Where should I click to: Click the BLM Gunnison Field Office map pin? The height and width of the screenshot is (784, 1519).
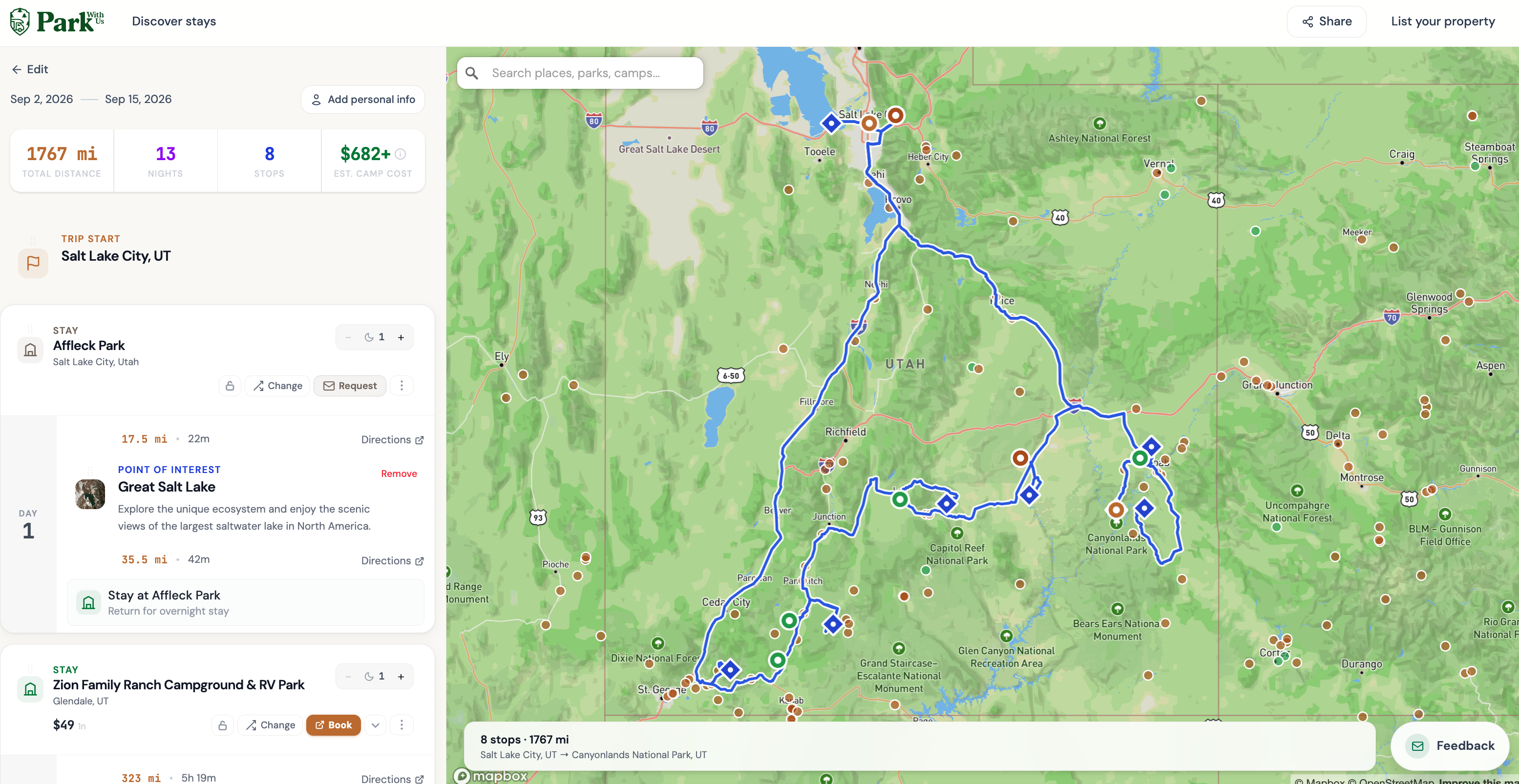tap(1445, 514)
